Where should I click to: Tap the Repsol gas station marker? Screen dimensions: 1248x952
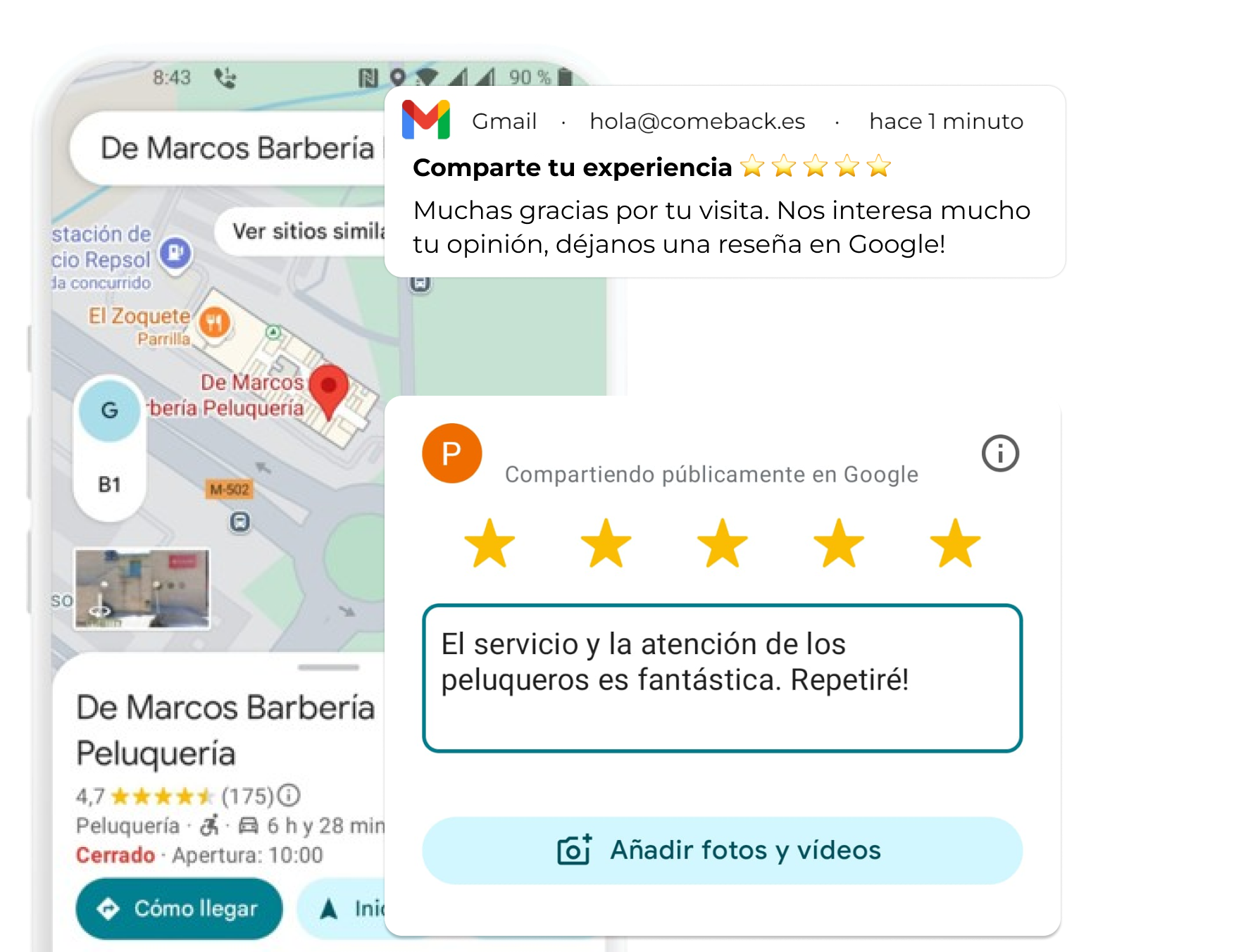175,253
